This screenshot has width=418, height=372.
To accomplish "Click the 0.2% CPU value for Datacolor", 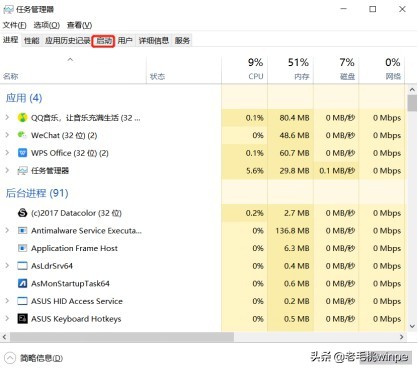I will point(255,213).
